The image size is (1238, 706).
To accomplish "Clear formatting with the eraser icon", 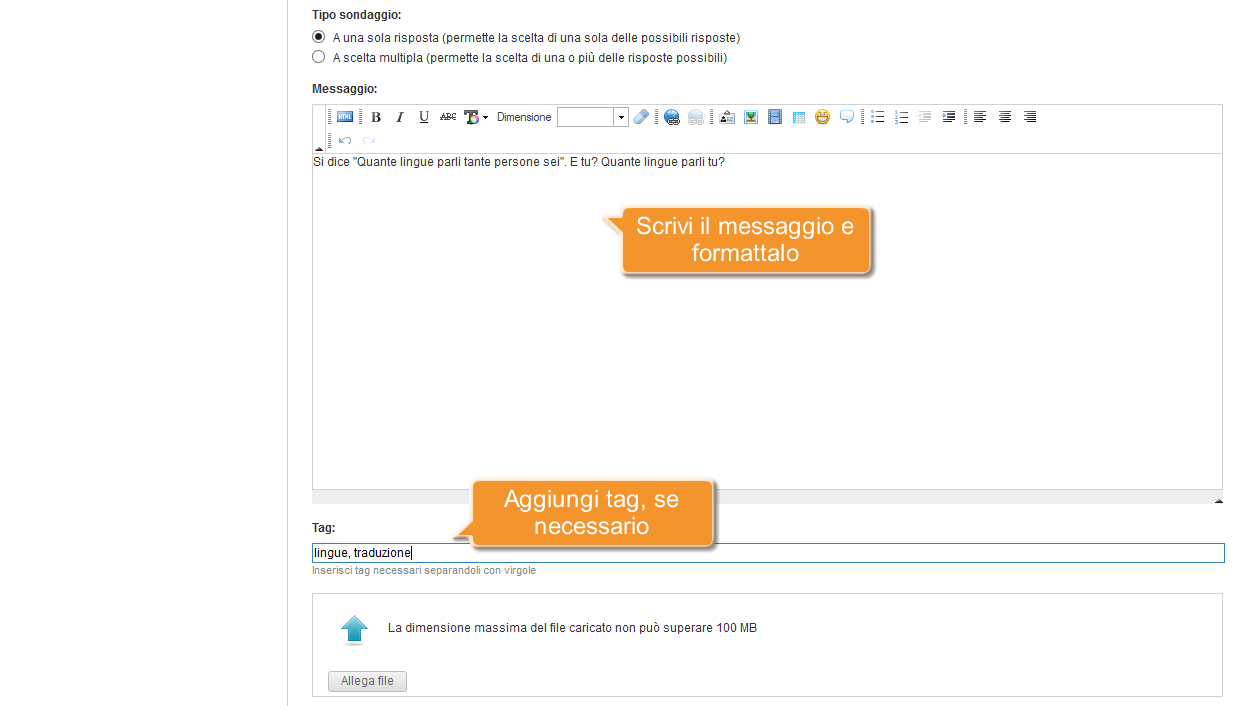I will pos(642,117).
